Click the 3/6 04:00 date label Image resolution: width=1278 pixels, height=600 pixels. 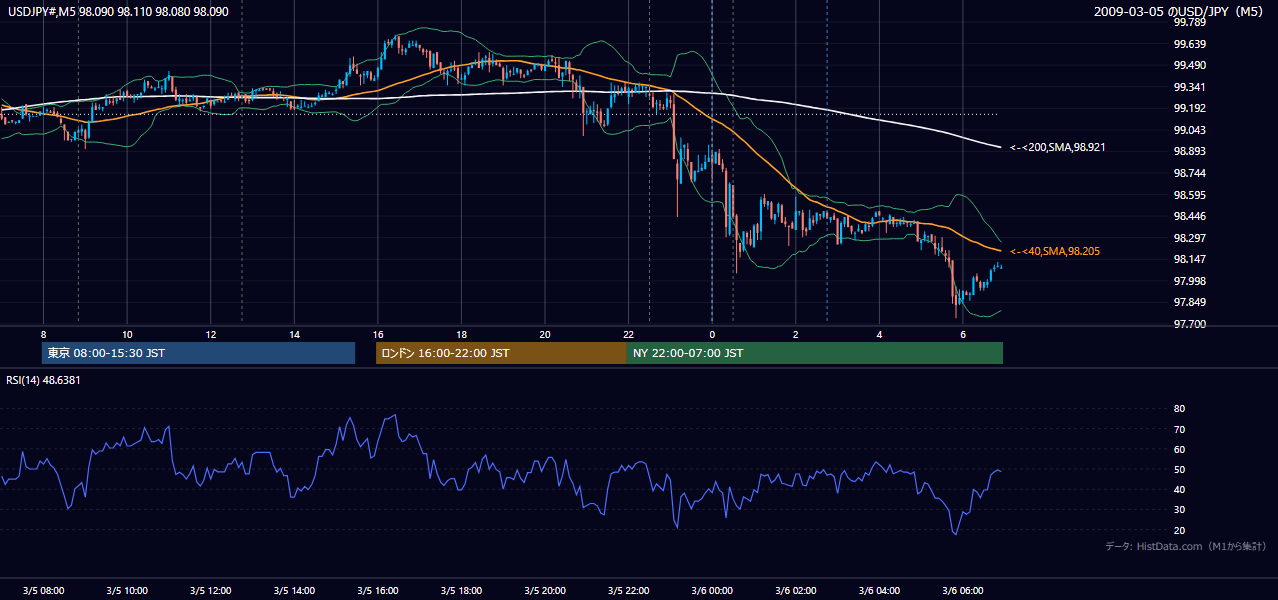coord(879,591)
